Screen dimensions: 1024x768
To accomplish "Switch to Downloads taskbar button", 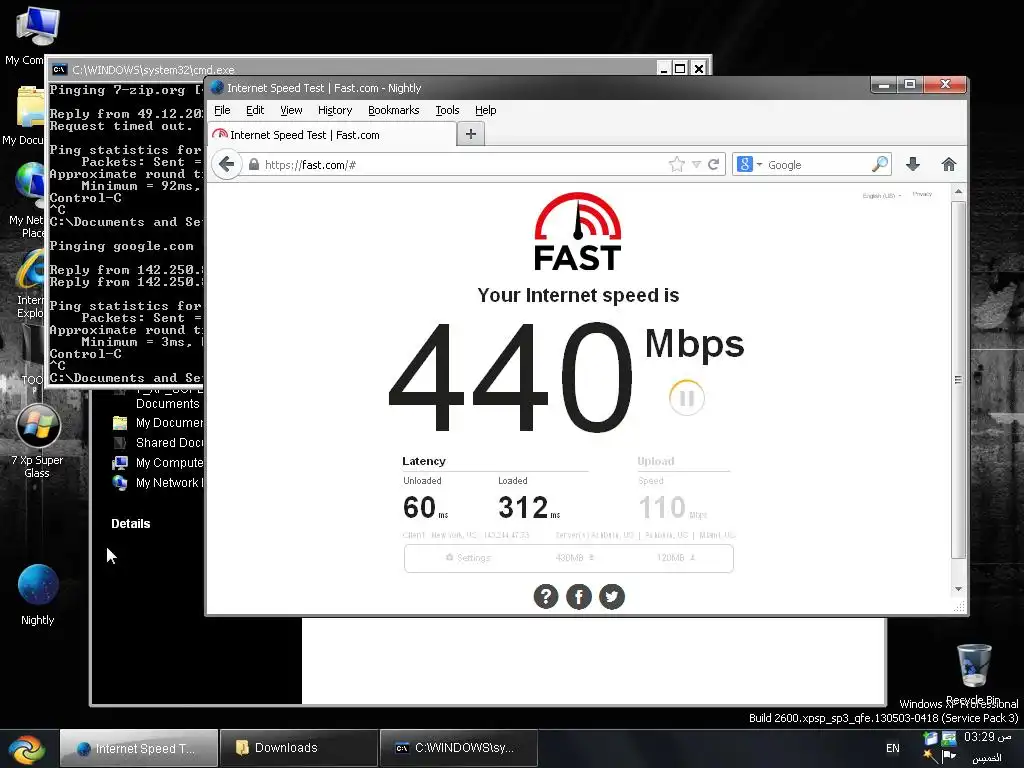I will click(x=299, y=748).
